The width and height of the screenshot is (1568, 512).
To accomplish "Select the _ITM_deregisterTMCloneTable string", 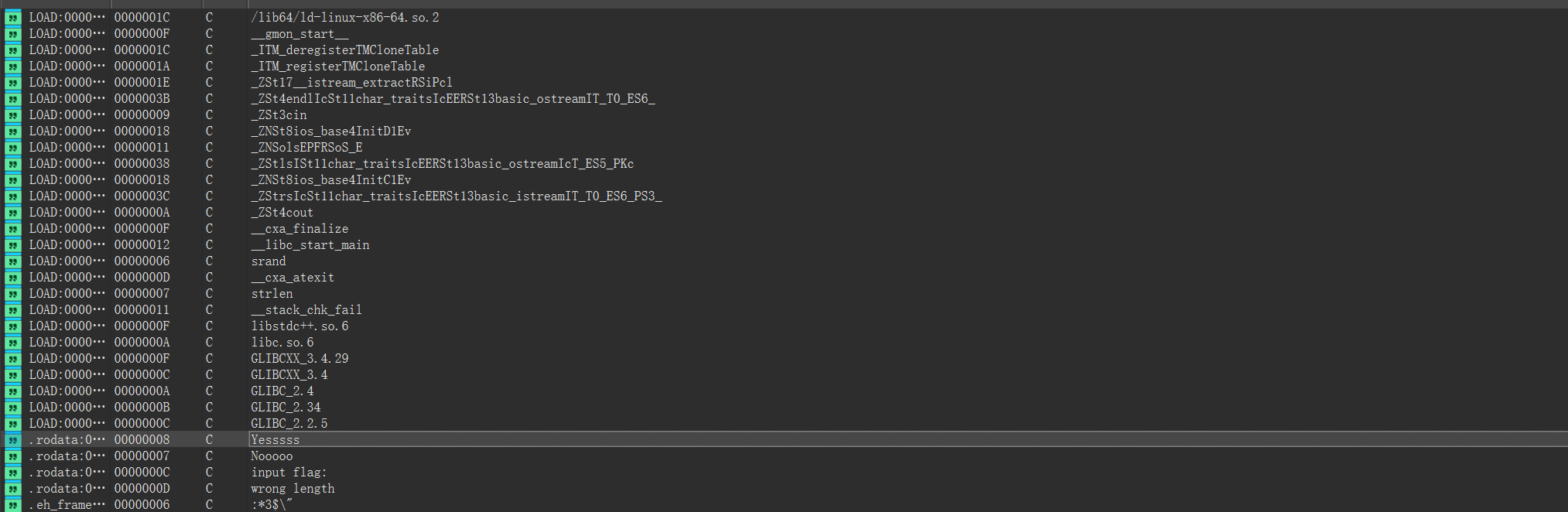I will point(345,50).
